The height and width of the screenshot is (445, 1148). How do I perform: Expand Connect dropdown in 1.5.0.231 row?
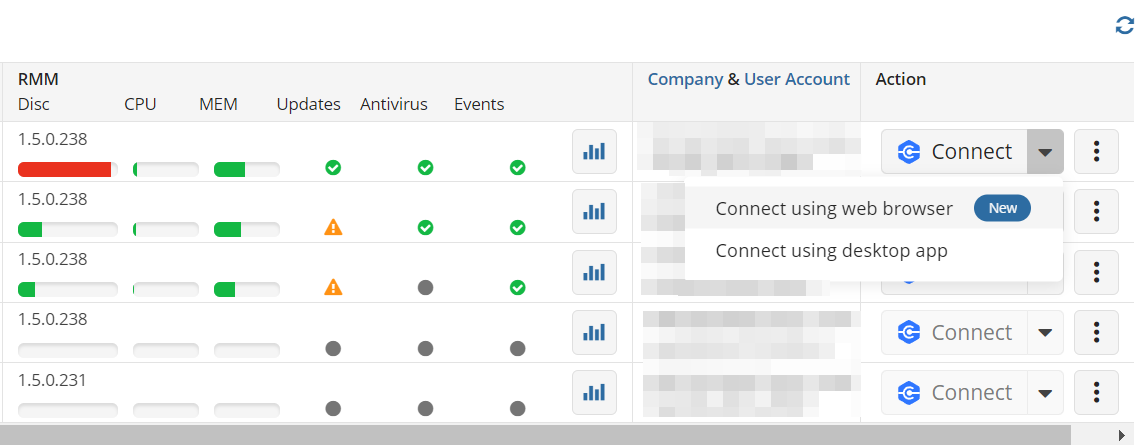point(1045,392)
